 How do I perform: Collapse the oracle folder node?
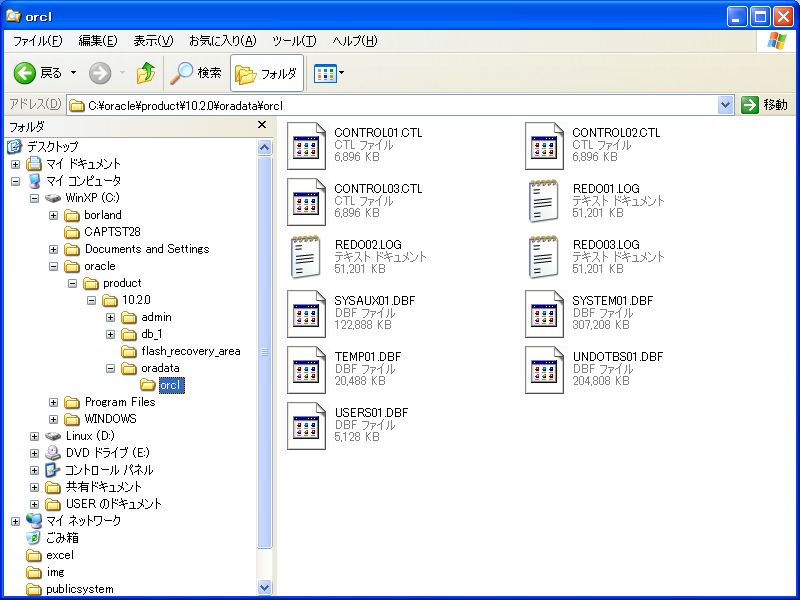click(54, 266)
